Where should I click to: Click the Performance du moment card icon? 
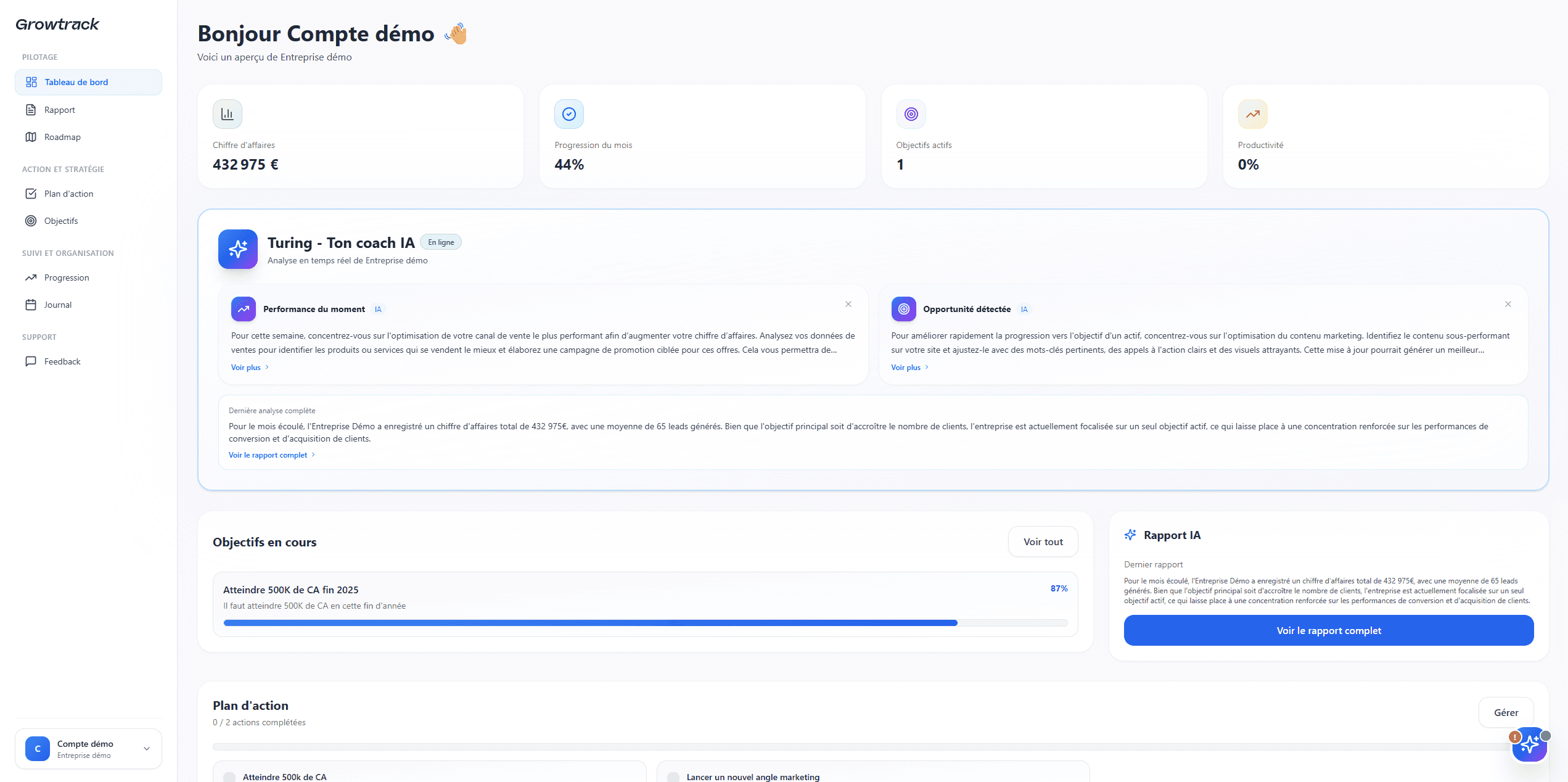tap(243, 309)
